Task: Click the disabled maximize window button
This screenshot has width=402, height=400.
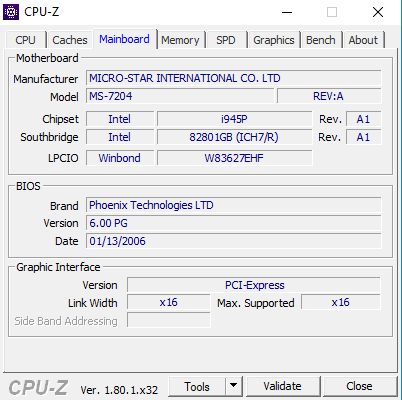Action: click(x=332, y=13)
